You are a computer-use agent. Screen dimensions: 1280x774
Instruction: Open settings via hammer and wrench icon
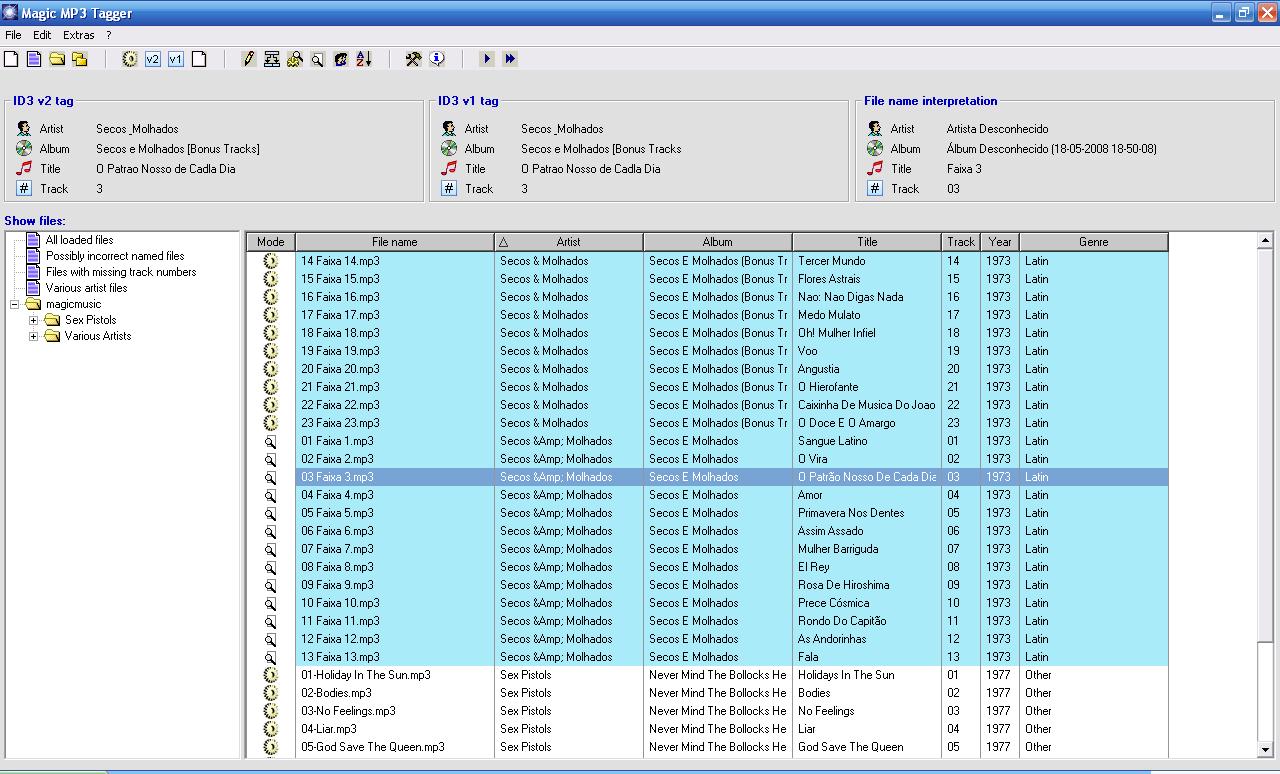413,60
